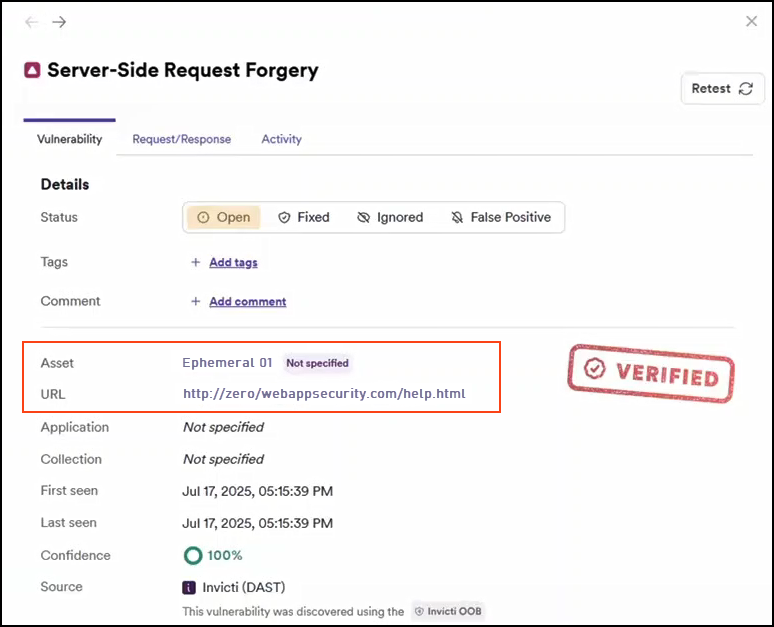Switch to the Request/Response tab
This screenshot has height=627, width=774.
point(182,139)
